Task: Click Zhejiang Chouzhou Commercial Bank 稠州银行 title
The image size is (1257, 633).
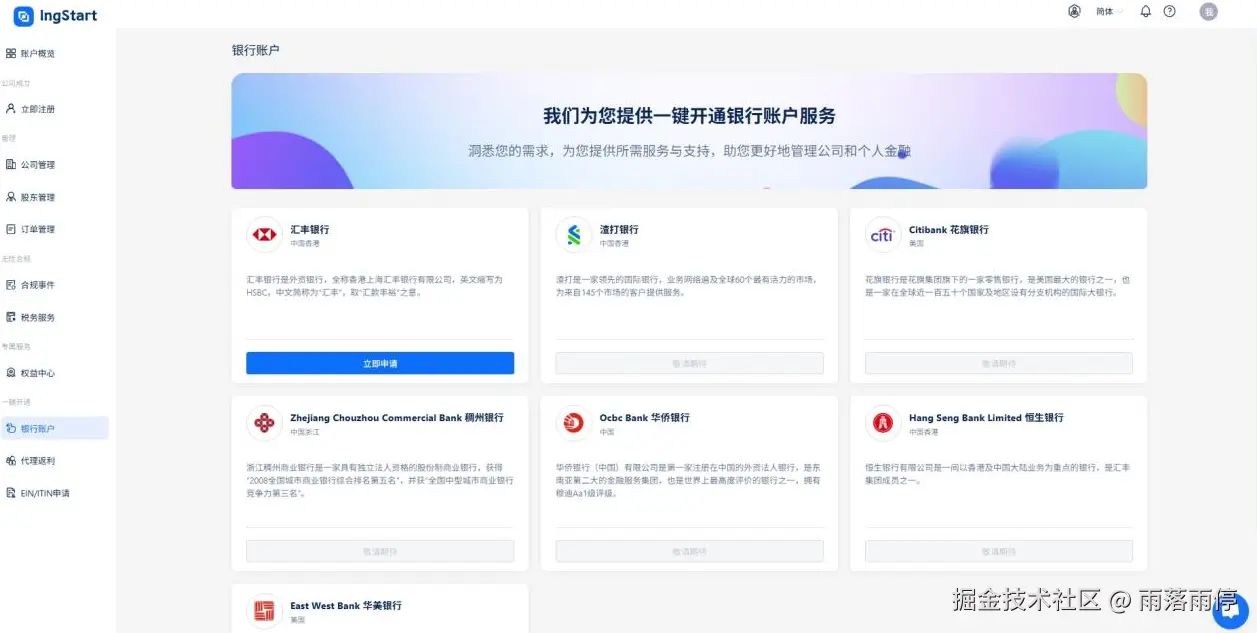Action: [x=397, y=417]
